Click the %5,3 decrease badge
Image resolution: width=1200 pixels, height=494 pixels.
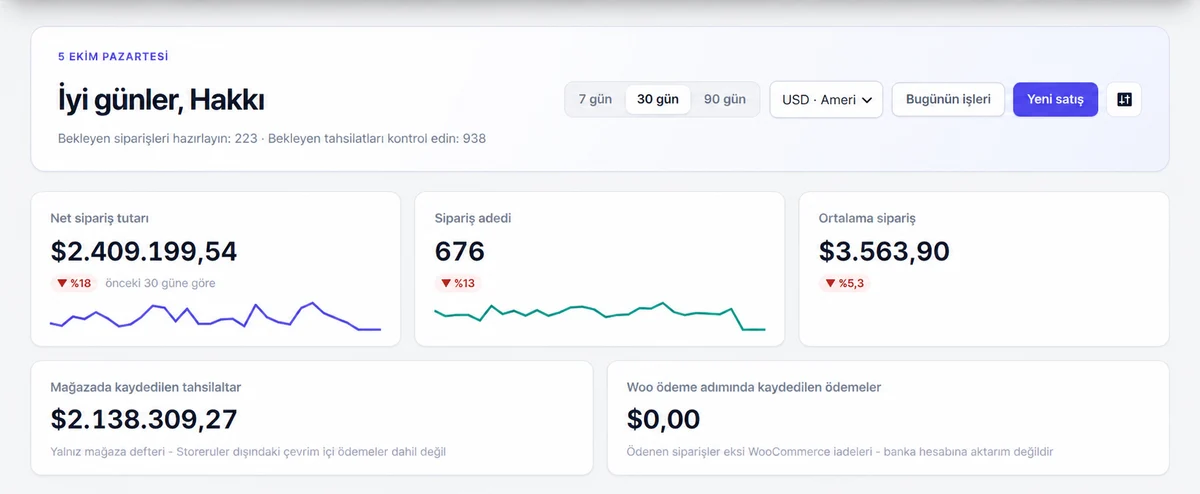[844, 283]
